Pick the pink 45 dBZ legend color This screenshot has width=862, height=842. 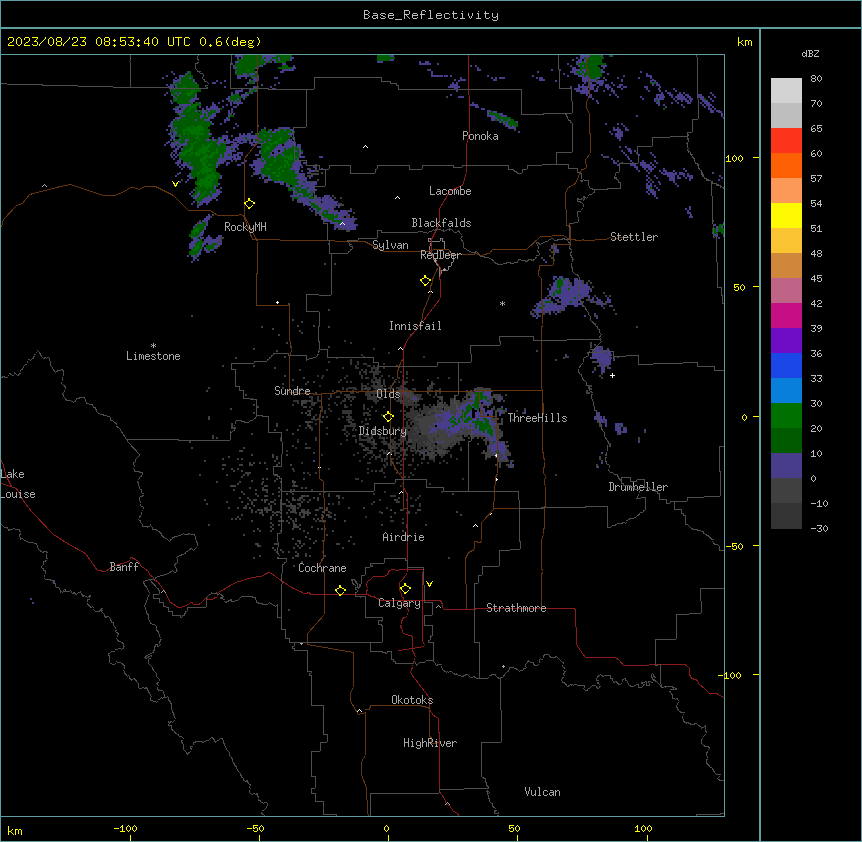point(786,291)
